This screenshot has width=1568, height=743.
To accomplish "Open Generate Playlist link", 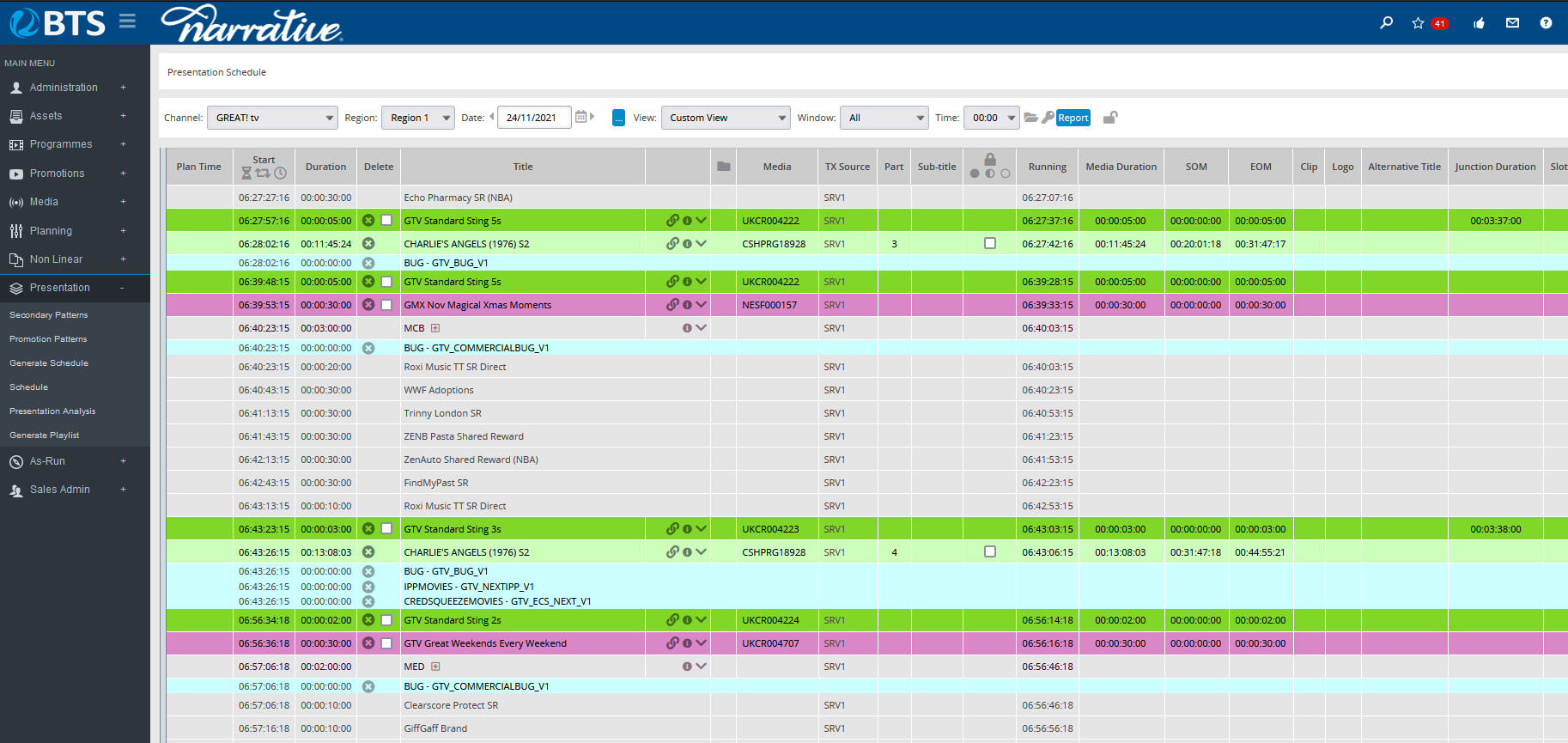I will [45, 435].
